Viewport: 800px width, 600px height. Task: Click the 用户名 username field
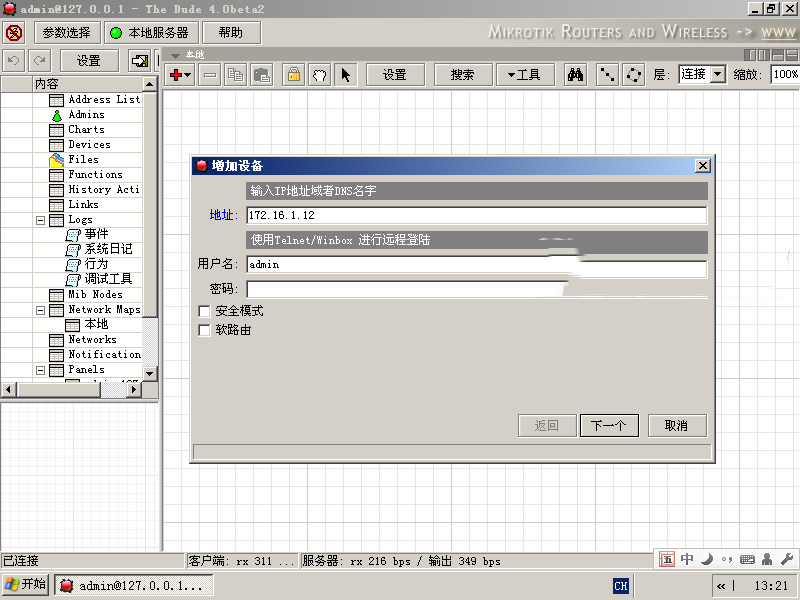477,265
